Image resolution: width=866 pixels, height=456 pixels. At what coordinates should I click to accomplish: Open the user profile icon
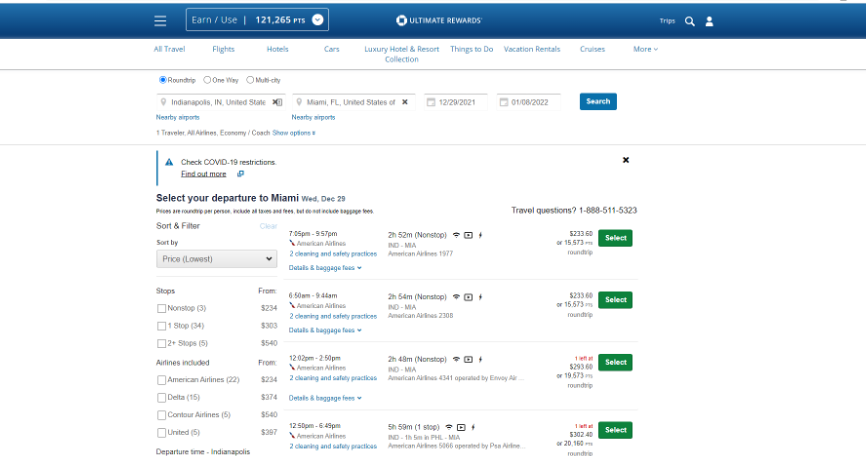click(709, 21)
